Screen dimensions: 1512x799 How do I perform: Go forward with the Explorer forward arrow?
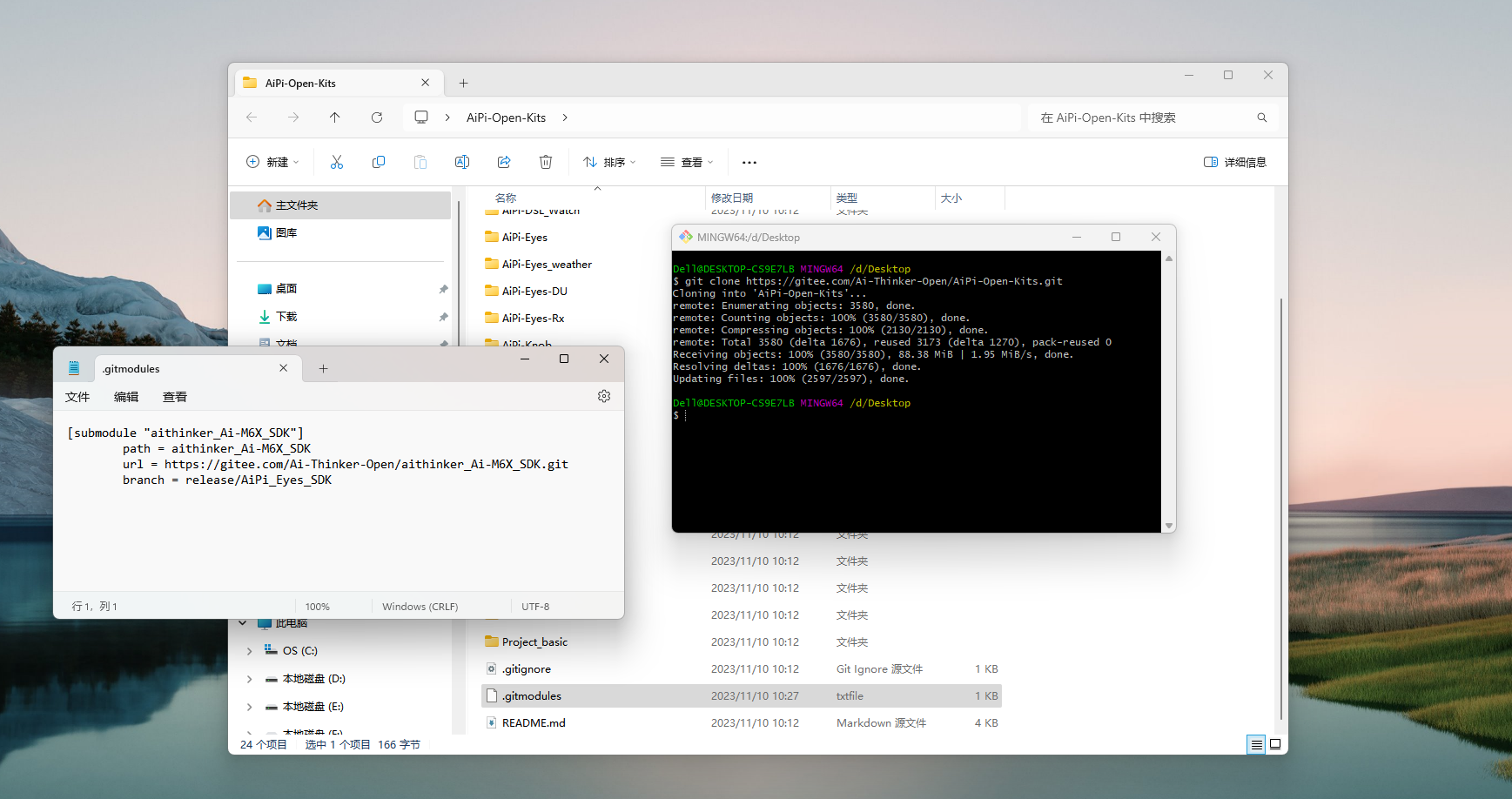(x=293, y=117)
